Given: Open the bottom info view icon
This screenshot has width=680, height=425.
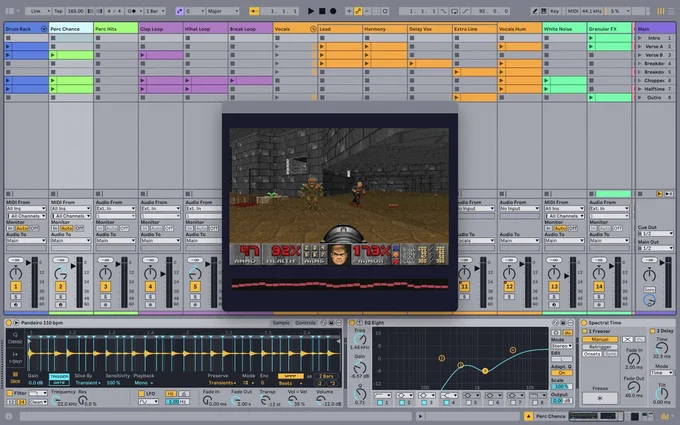Looking at the screenshot, I should click(x=9, y=416).
